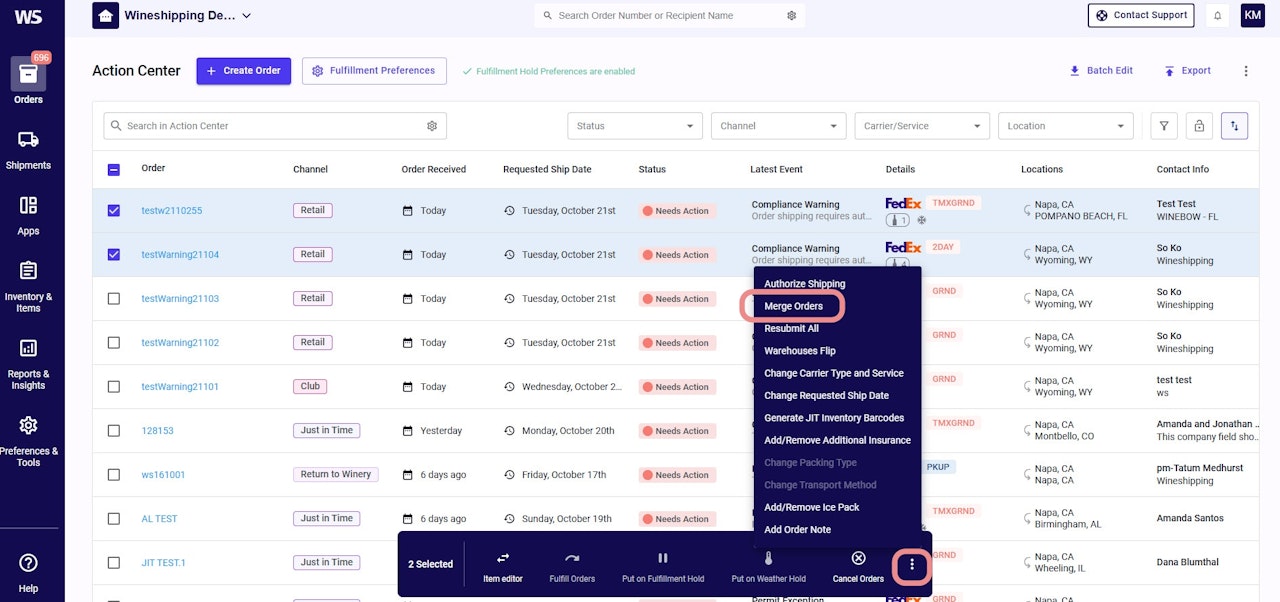Click the lock icon button
1280x602 pixels.
[1198, 126]
